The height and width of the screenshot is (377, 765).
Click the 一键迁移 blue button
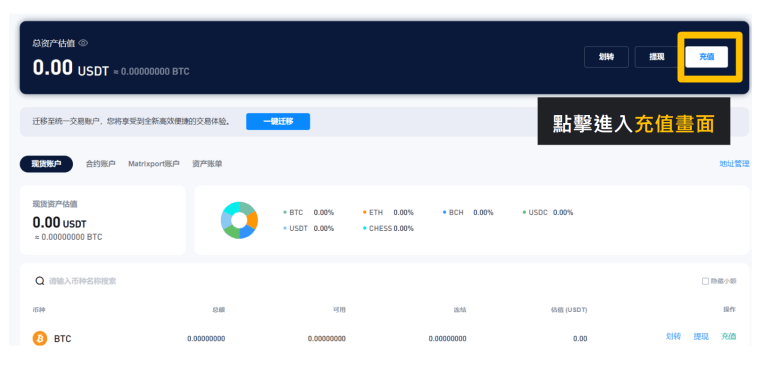coord(278,121)
